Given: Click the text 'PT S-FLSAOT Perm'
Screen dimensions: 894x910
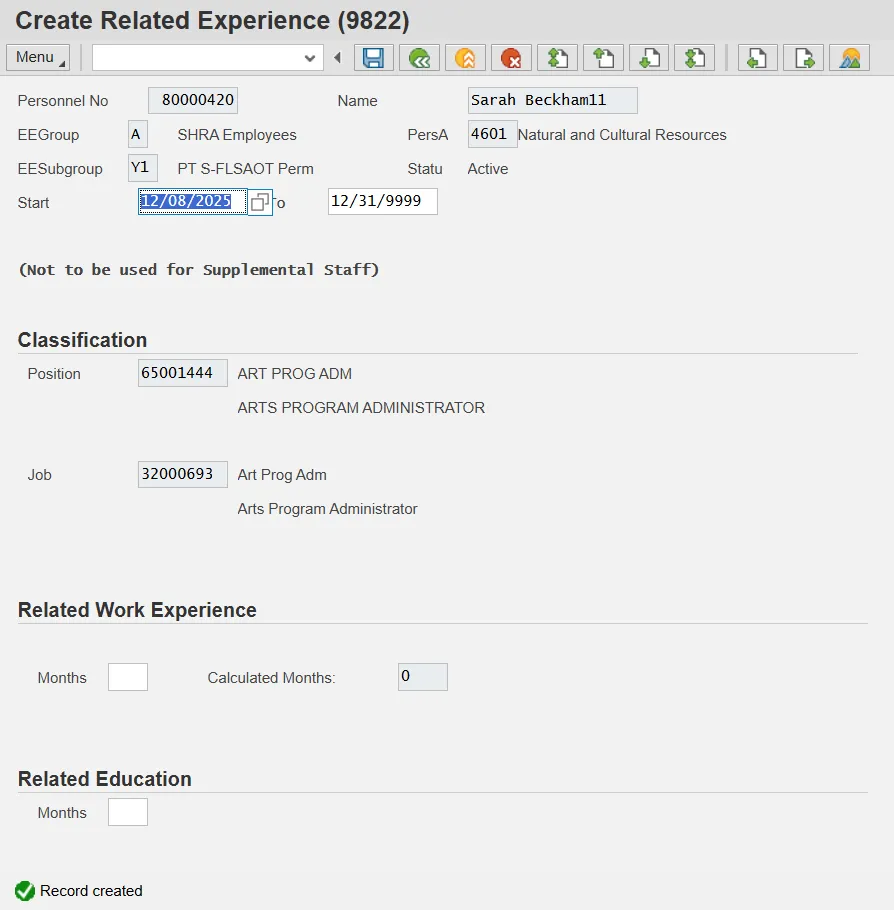Looking at the screenshot, I should 246,169.
